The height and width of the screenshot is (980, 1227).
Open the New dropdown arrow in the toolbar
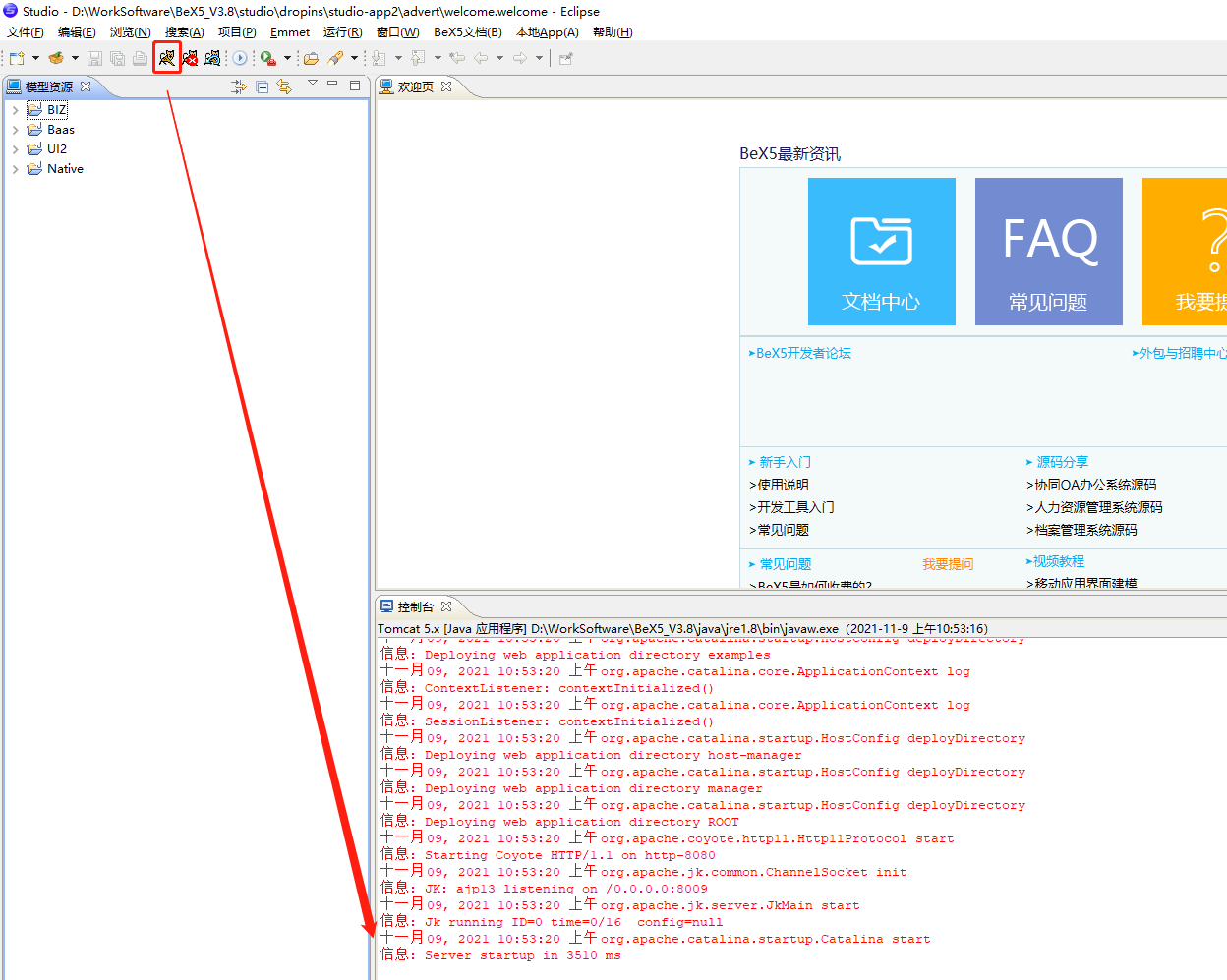[35, 58]
